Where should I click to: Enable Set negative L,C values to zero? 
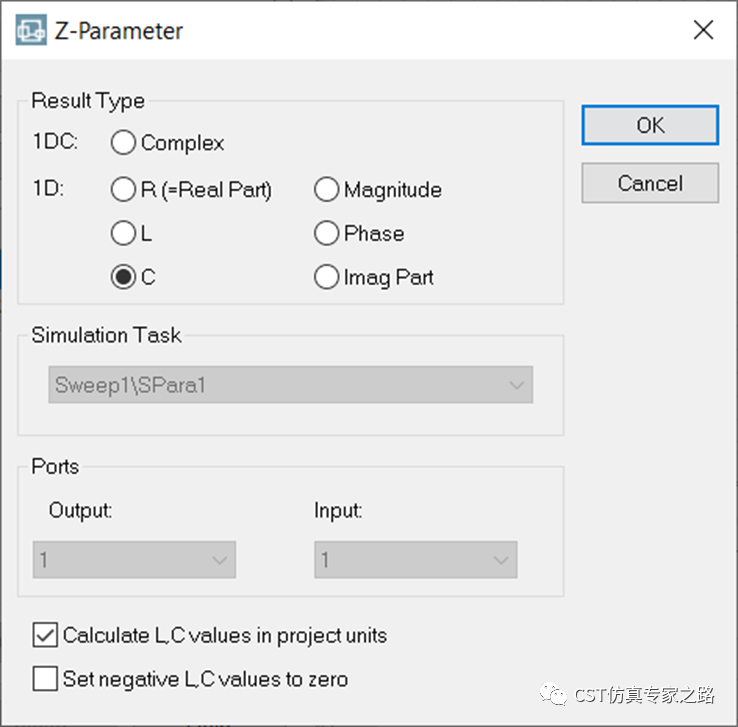point(45,680)
